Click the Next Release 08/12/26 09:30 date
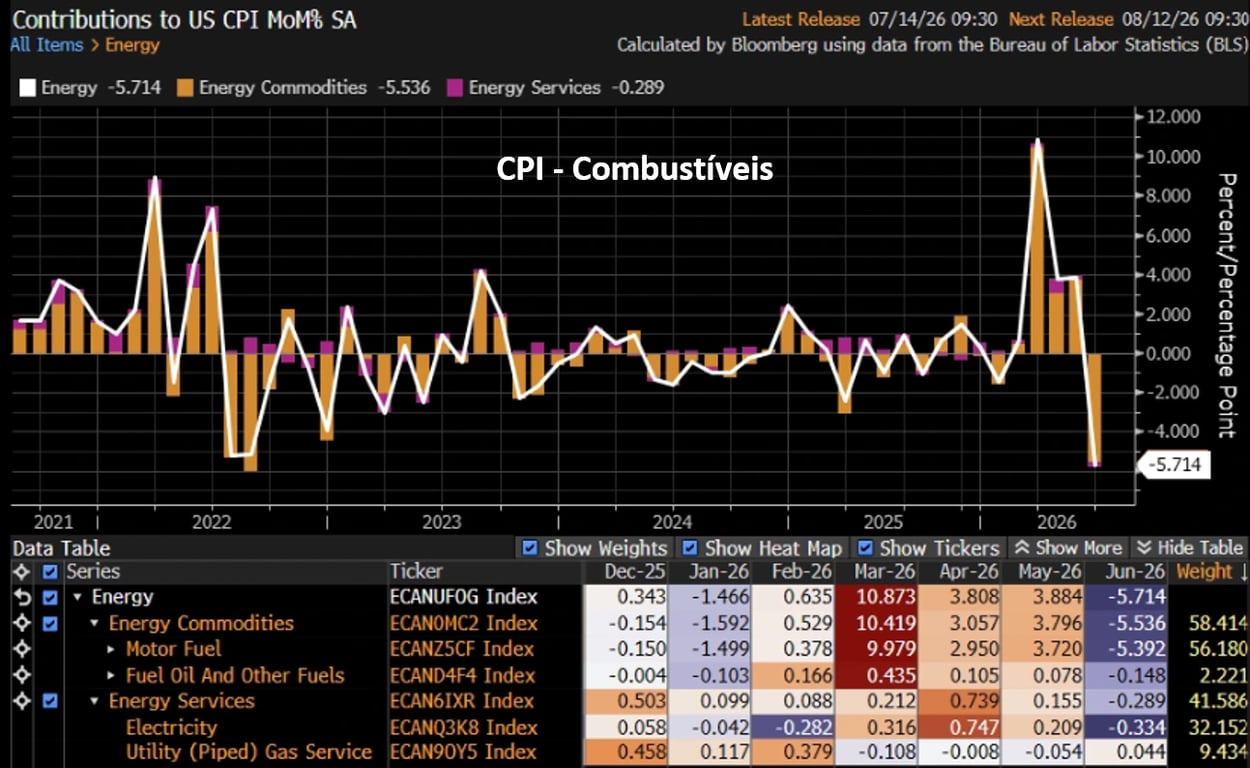Screen dimensions: 1250x768 1128,19
